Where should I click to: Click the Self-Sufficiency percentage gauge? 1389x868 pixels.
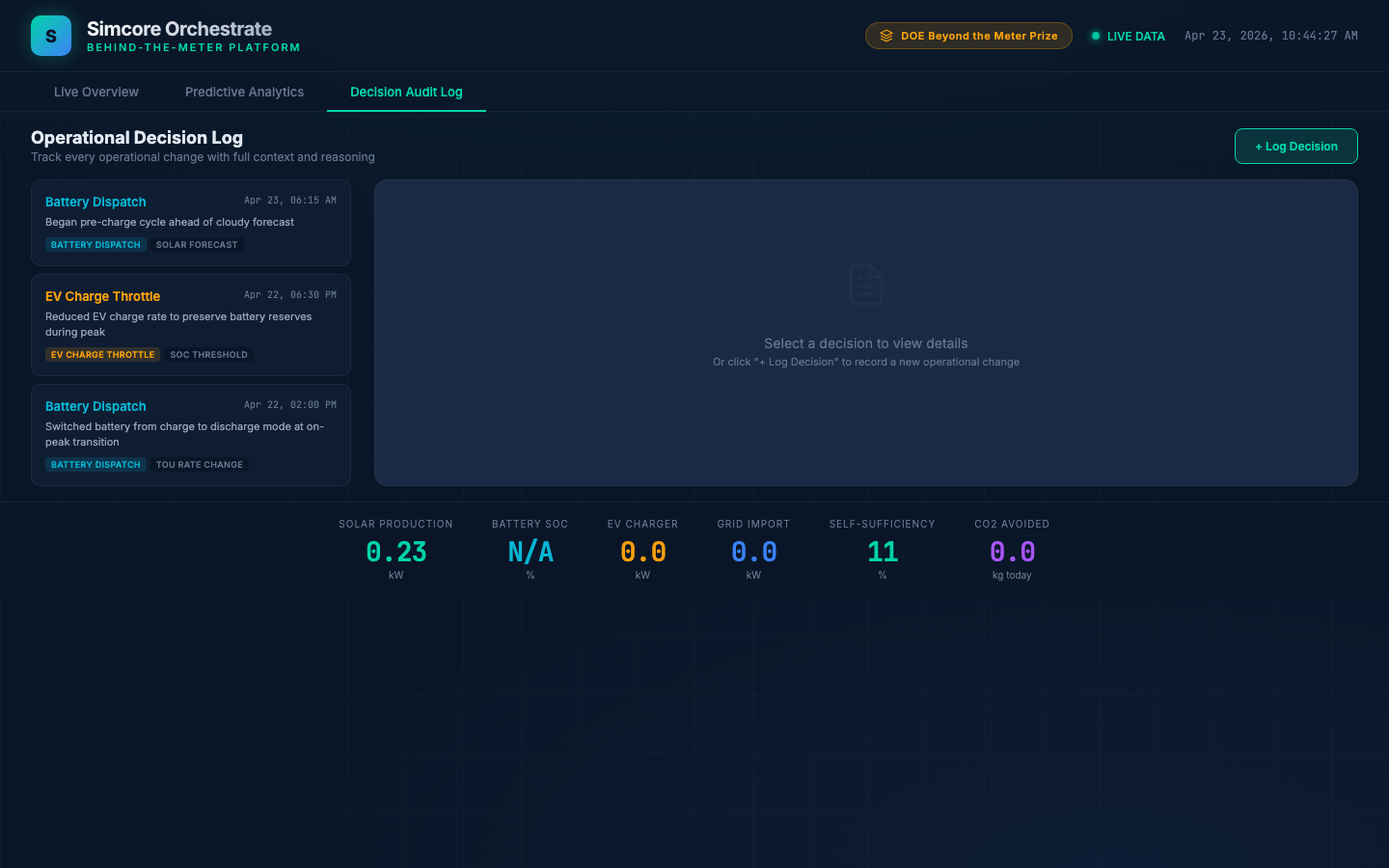click(881, 552)
